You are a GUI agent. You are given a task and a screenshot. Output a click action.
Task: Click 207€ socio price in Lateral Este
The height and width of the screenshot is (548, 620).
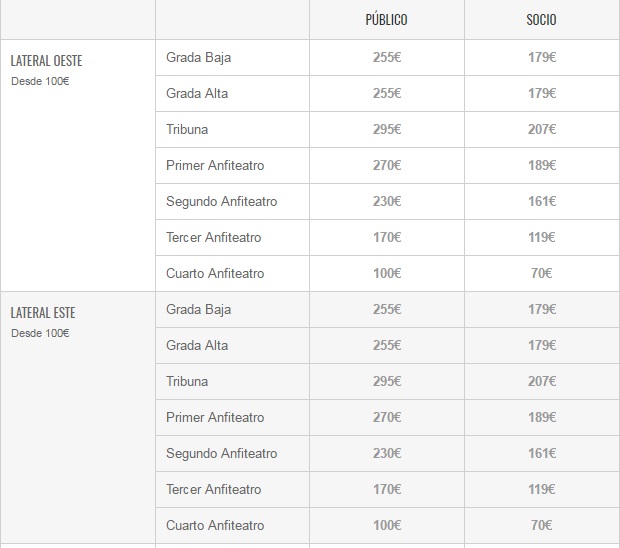click(x=541, y=381)
